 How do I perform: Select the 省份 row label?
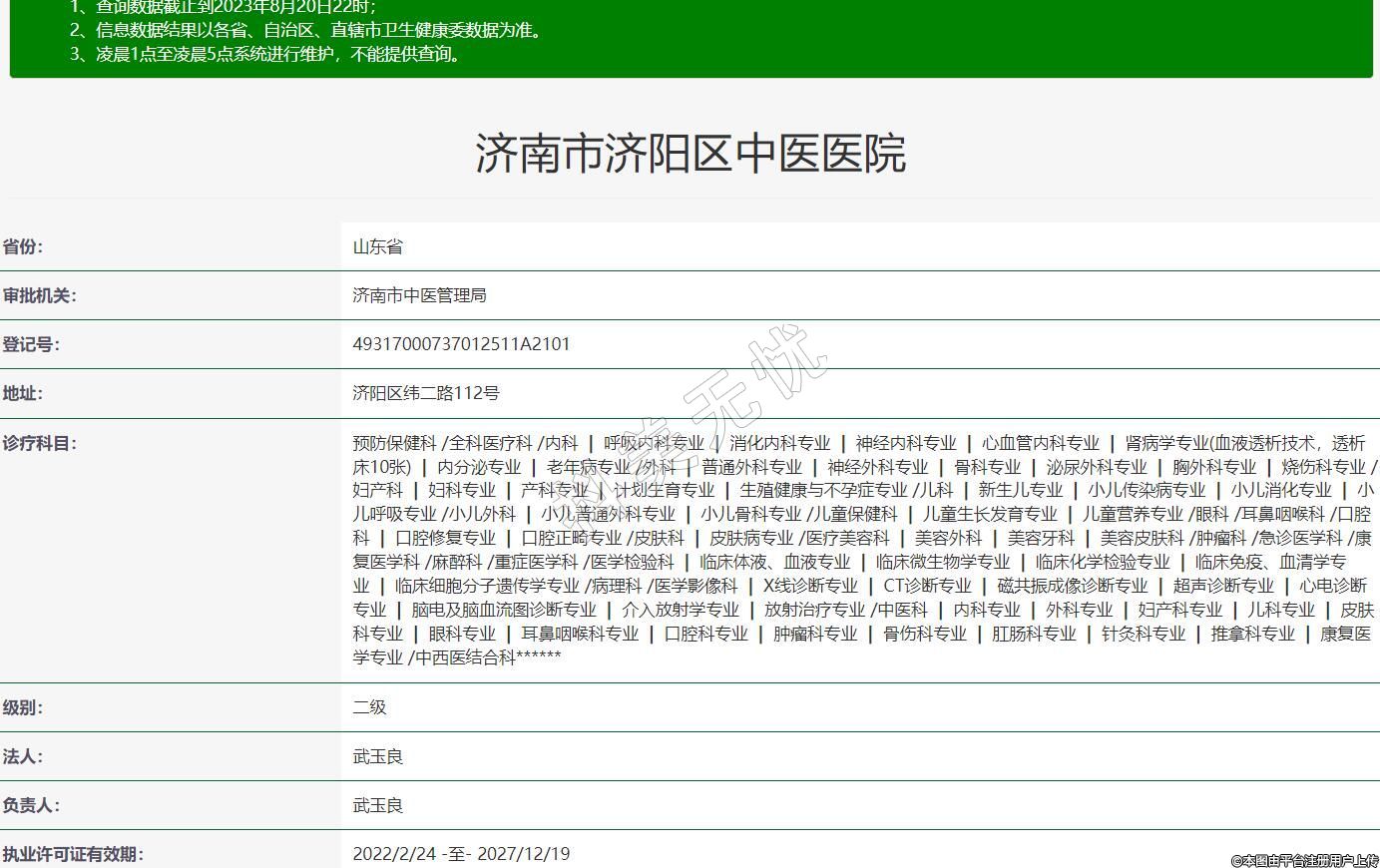(23, 247)
